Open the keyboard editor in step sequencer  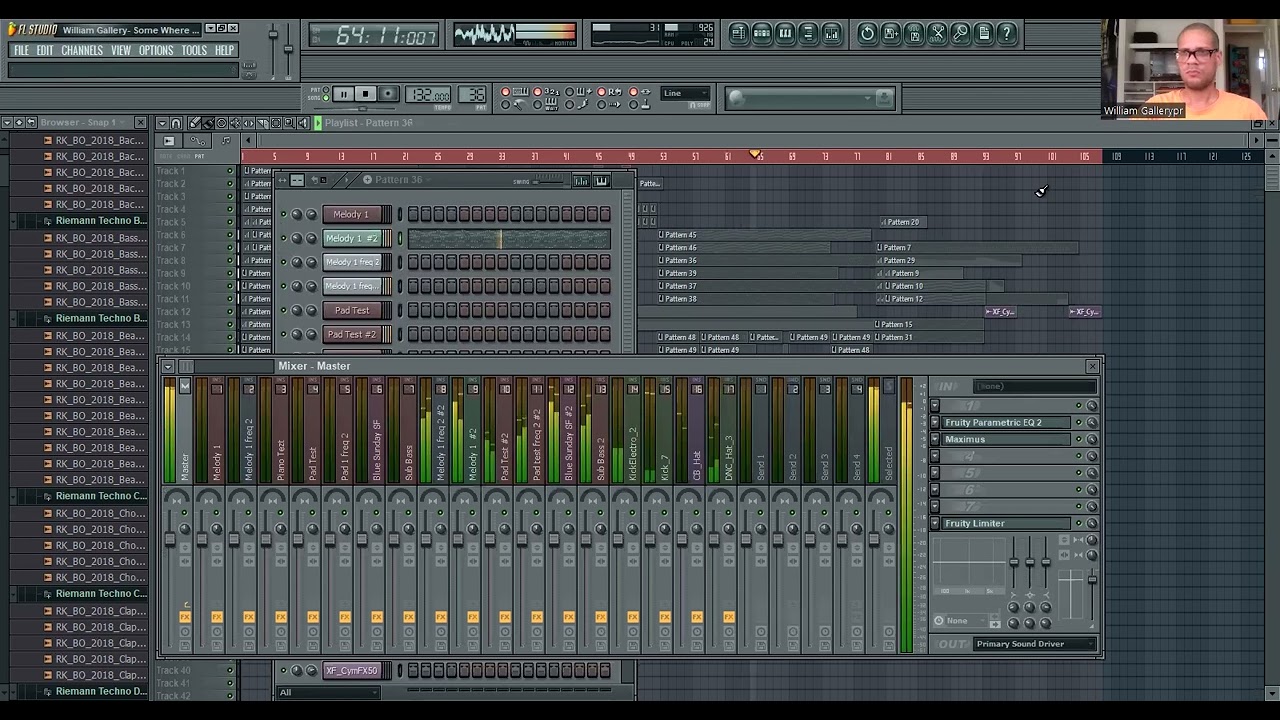601,181
